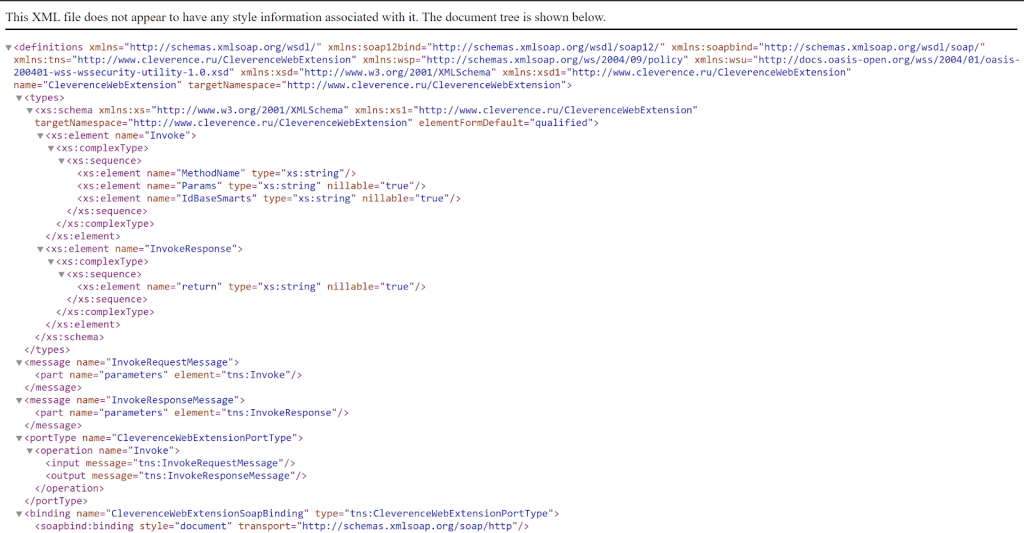Click name="CleverenceWebExtension" attribute in definitions
The image size is (1024, 533).
click(x=98, y=85)
